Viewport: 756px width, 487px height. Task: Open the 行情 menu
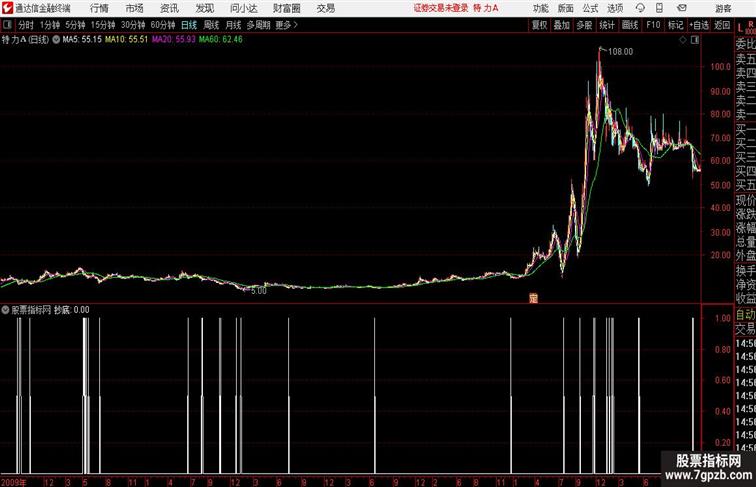(x=99, y=8)
